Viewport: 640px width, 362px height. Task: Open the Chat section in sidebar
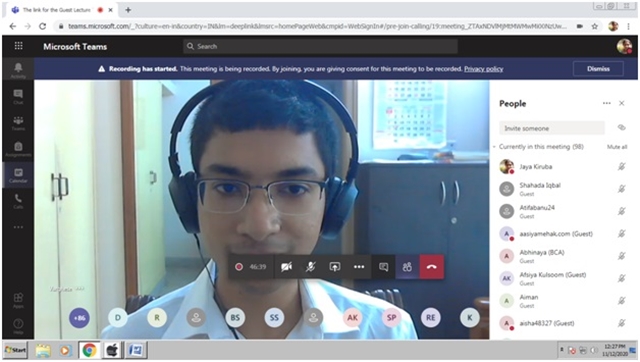[x=18, y=97]
